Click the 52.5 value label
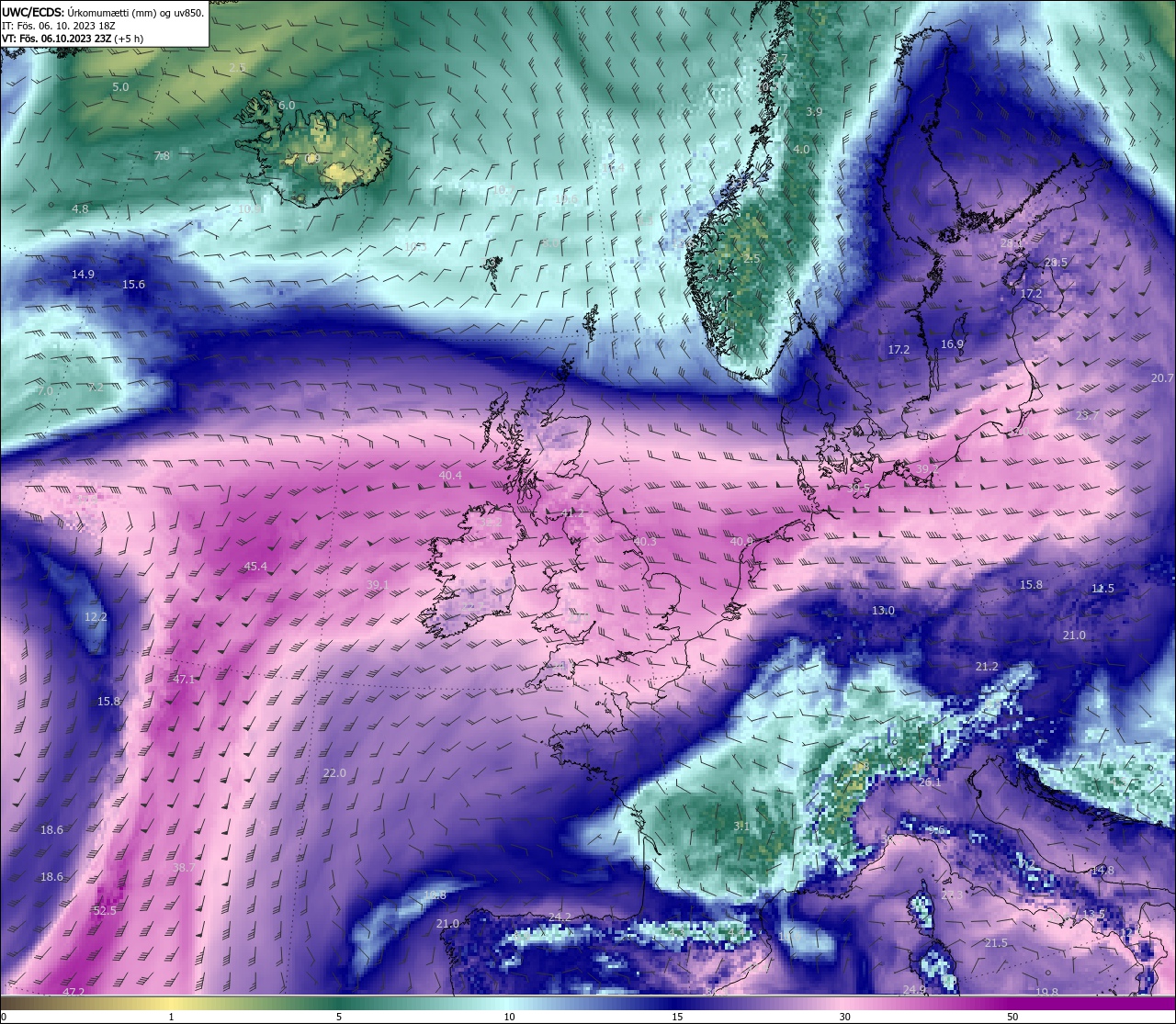Screen dimensions: 1176x1024 point(105,911)
